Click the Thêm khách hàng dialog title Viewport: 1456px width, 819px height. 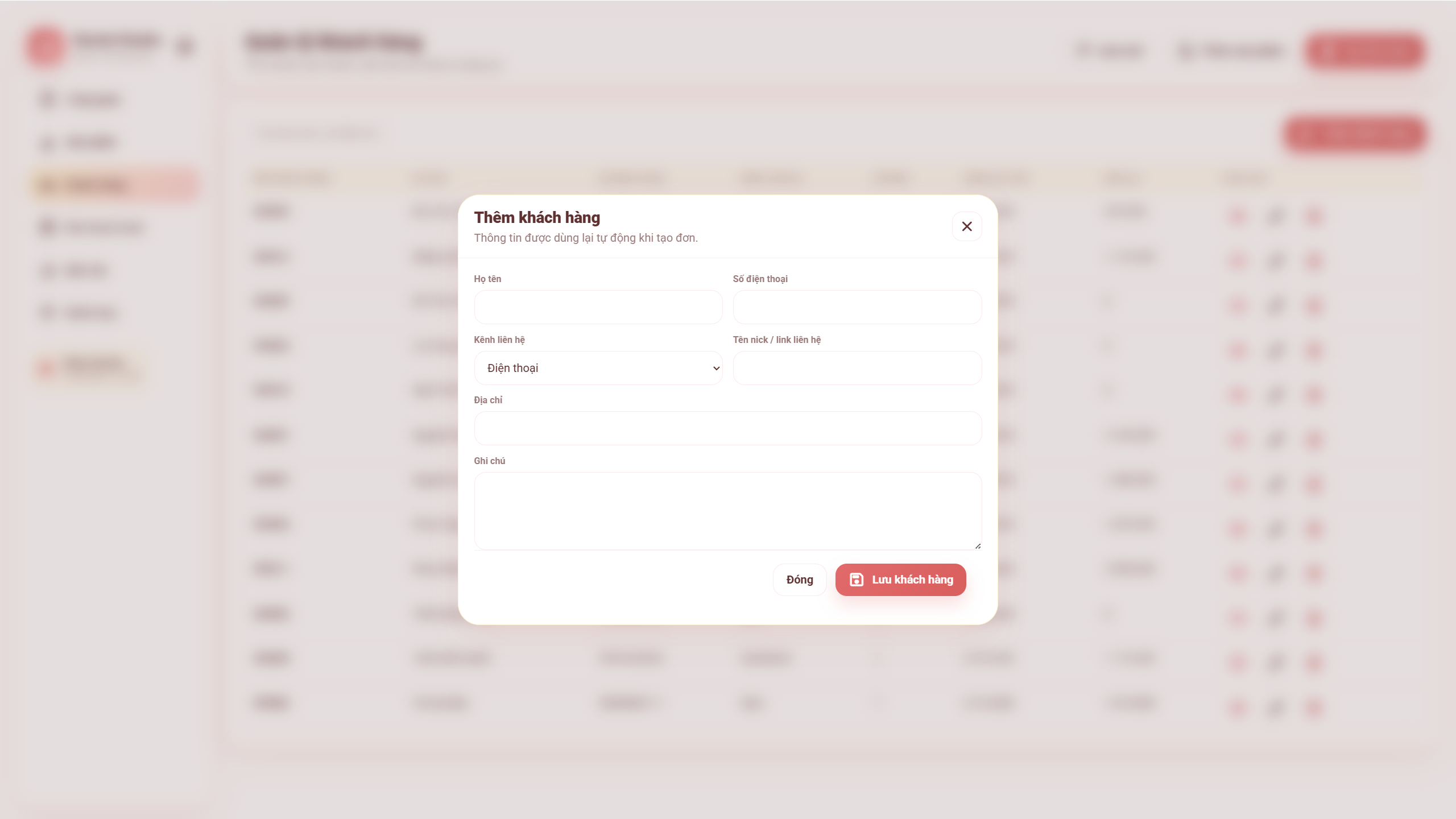[536, 217]
